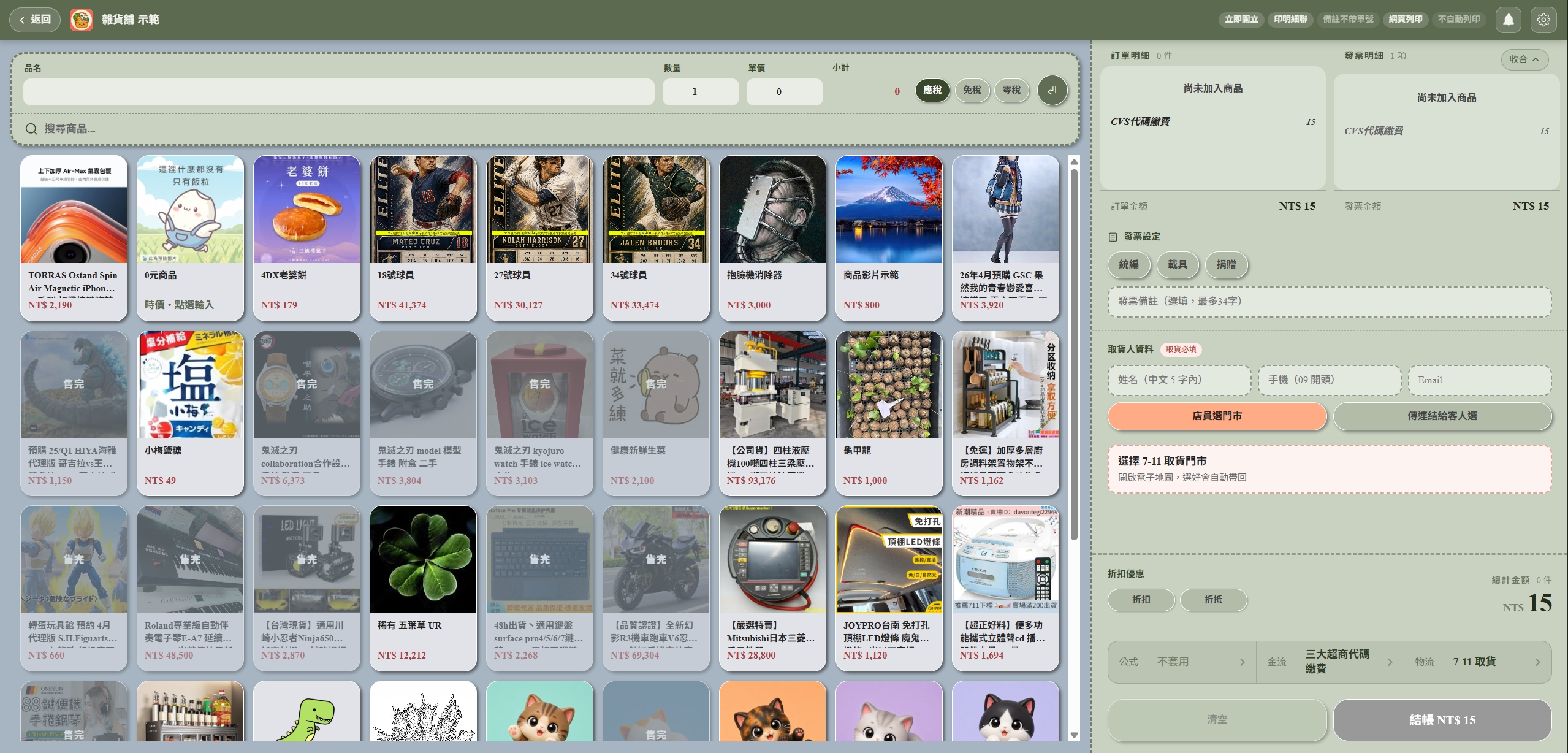Image resolution: width=1568 pixels, height=753 pixels.
Task: Click the scrollbar down arrow
Action: 1074,735
